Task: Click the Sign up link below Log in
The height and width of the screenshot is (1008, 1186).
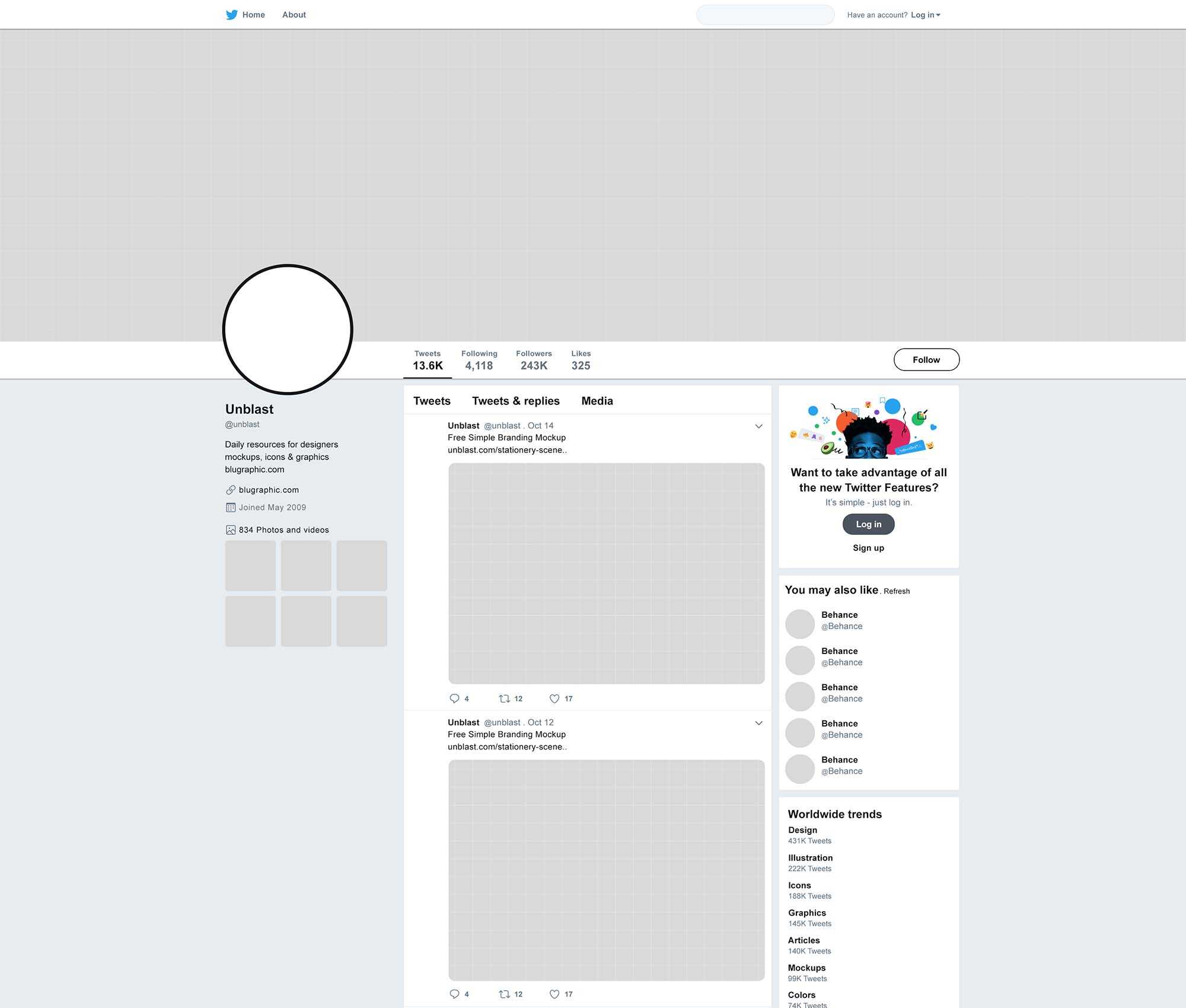Action: [868, 548]
